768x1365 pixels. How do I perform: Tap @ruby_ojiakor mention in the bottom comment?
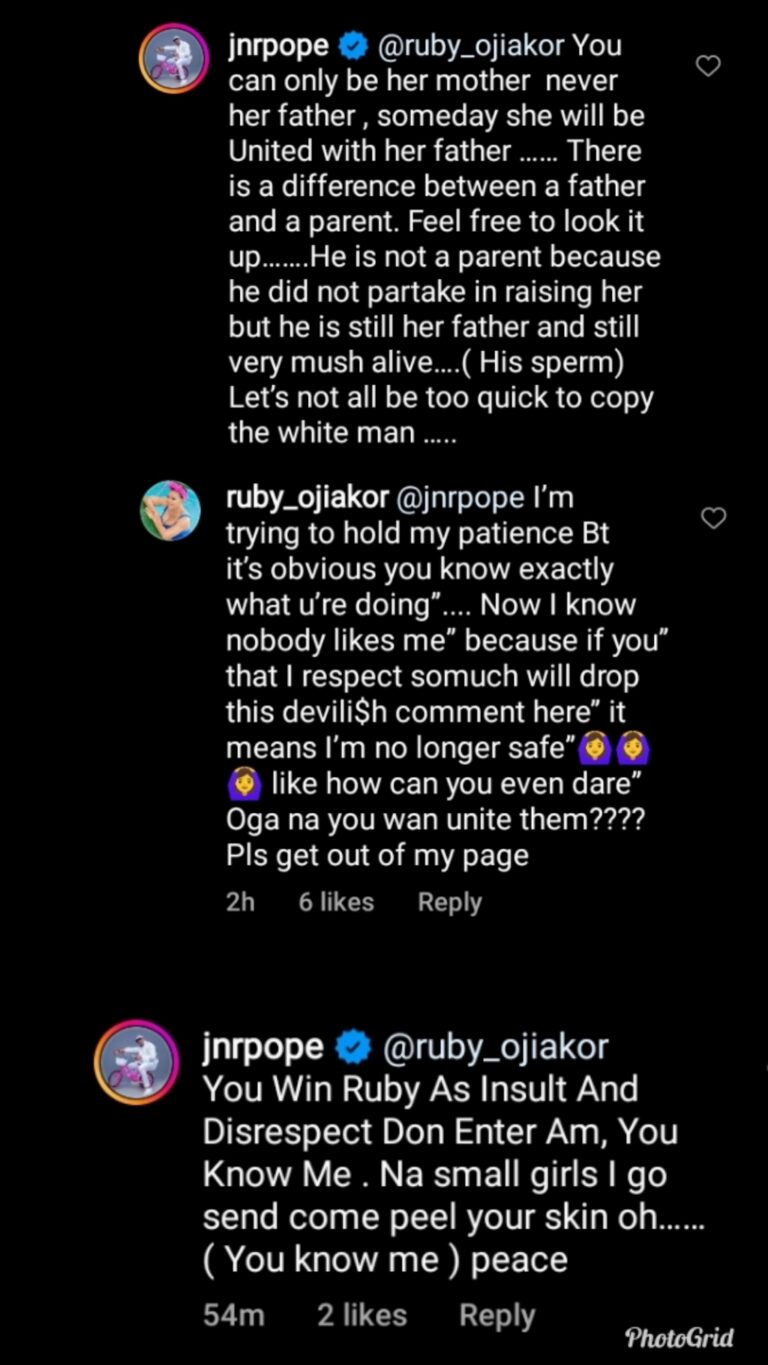click(x=496, y=1047)
